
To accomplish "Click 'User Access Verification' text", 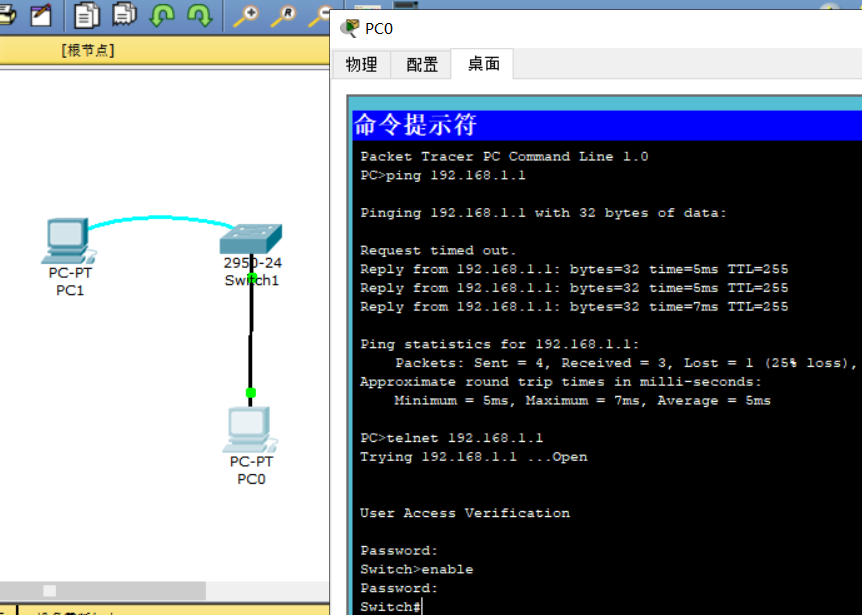I will [465, 513].
